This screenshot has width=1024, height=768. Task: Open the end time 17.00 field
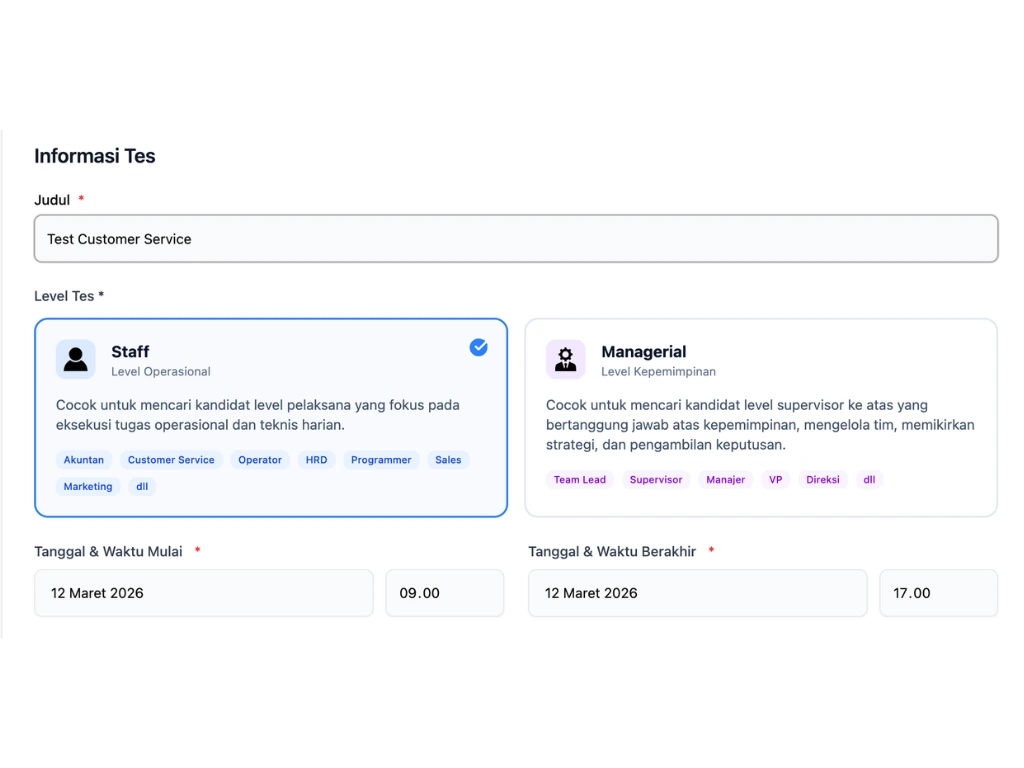938,593
